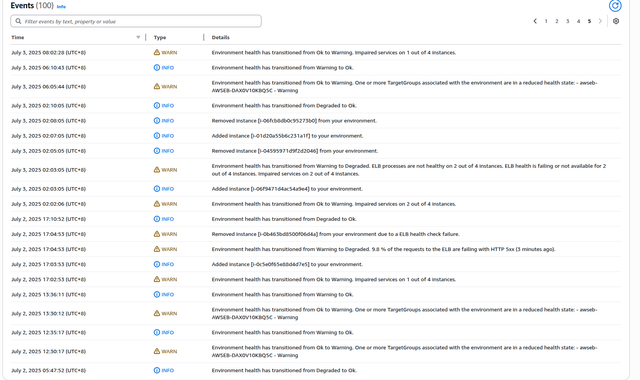The width and height of the screenshot is (640, 380).
Task: Click the INFO icon for 02:05:05 event
Action: (157, 151)
